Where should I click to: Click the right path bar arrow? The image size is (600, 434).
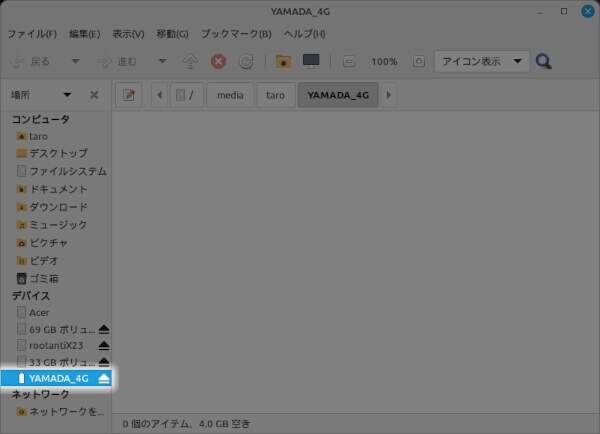389,95
